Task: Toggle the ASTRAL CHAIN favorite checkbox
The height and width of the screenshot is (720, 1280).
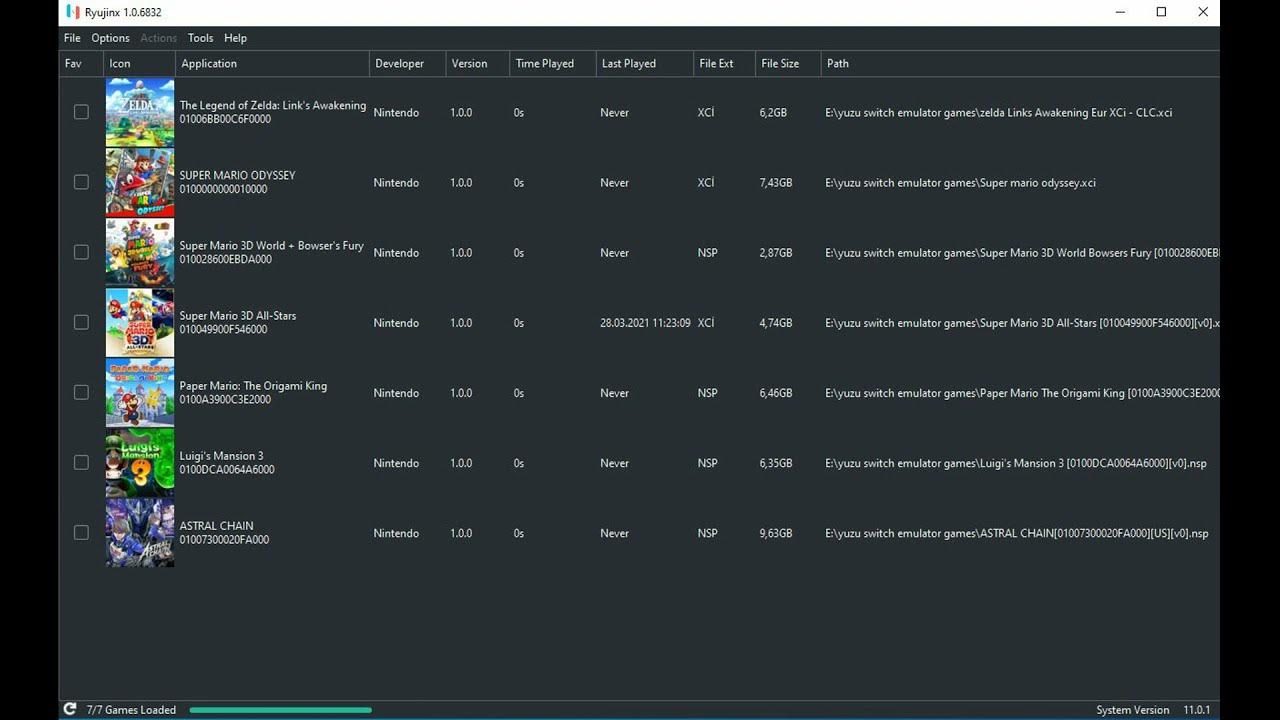Action: coord(81,532)
